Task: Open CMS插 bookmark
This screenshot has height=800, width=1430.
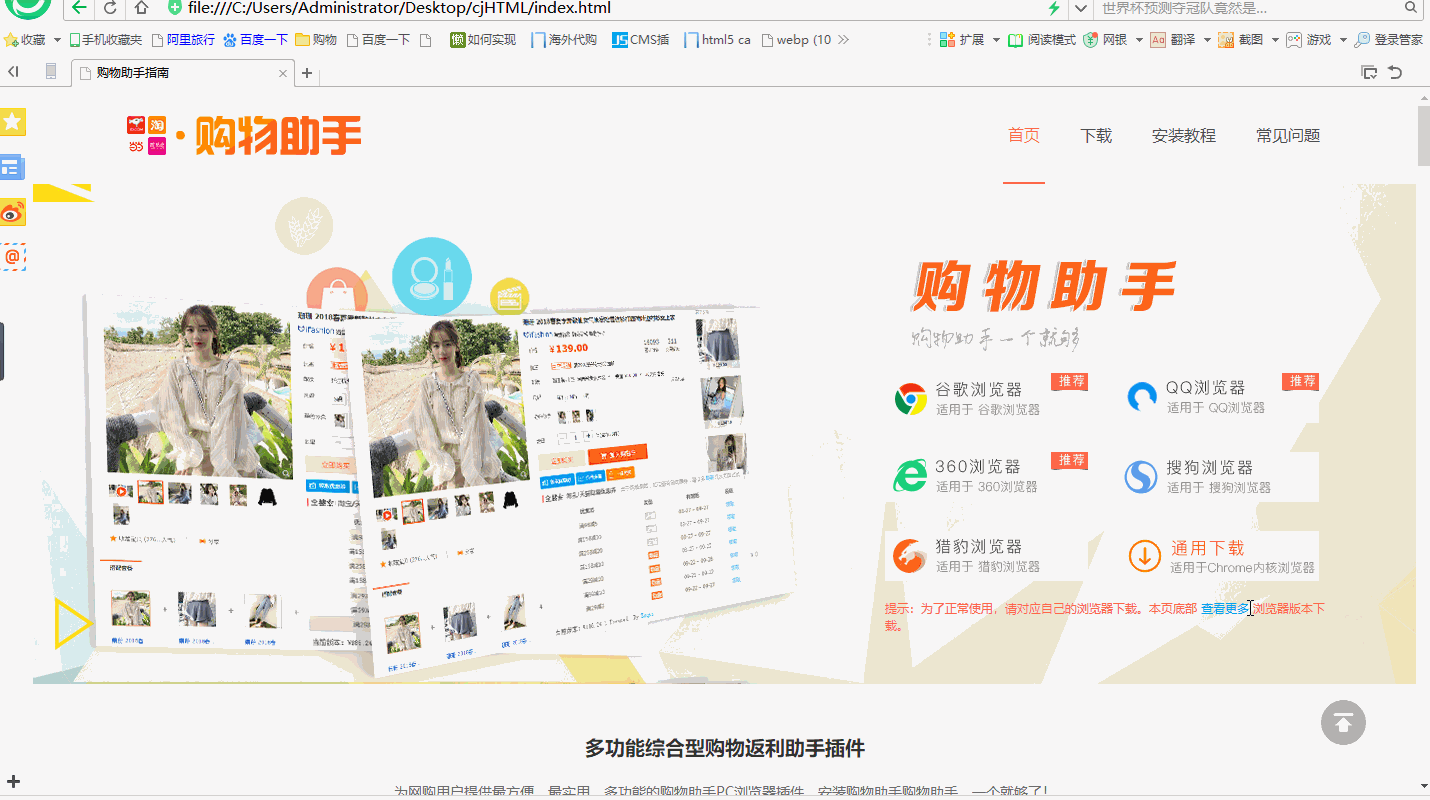Action: point(641,40)
